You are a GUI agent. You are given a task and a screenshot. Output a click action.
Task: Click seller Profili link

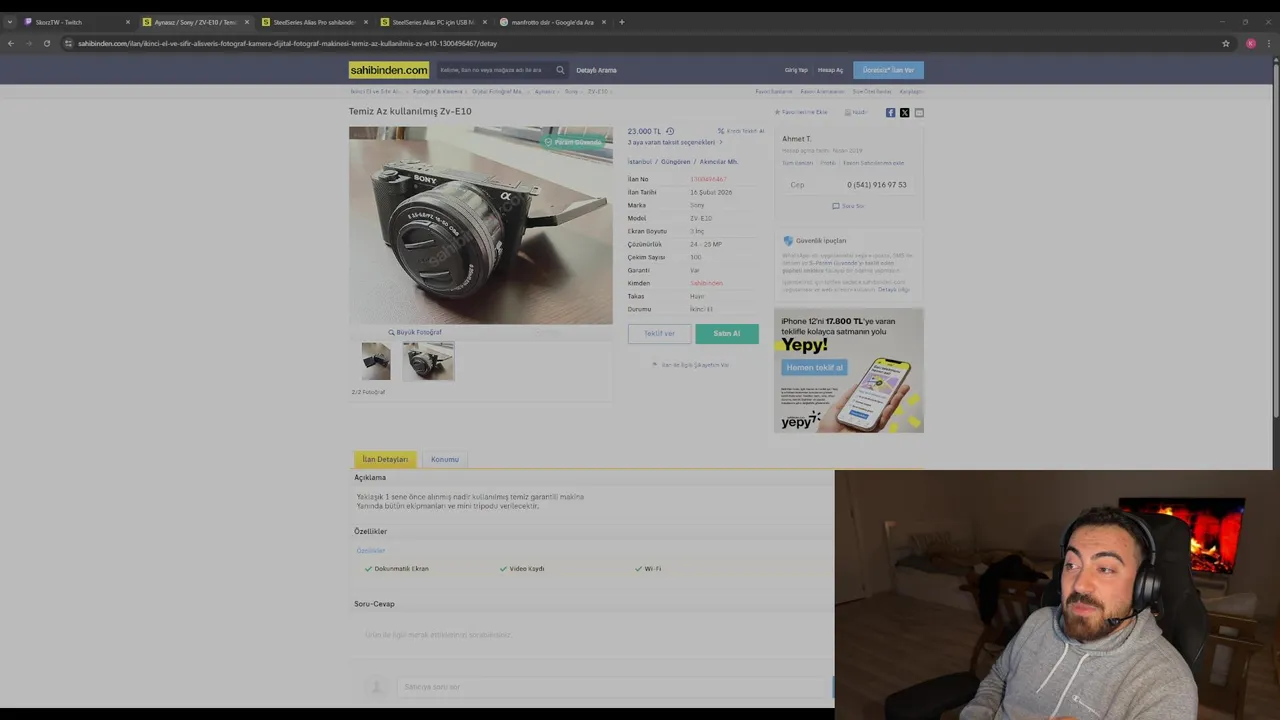(828, 163)
